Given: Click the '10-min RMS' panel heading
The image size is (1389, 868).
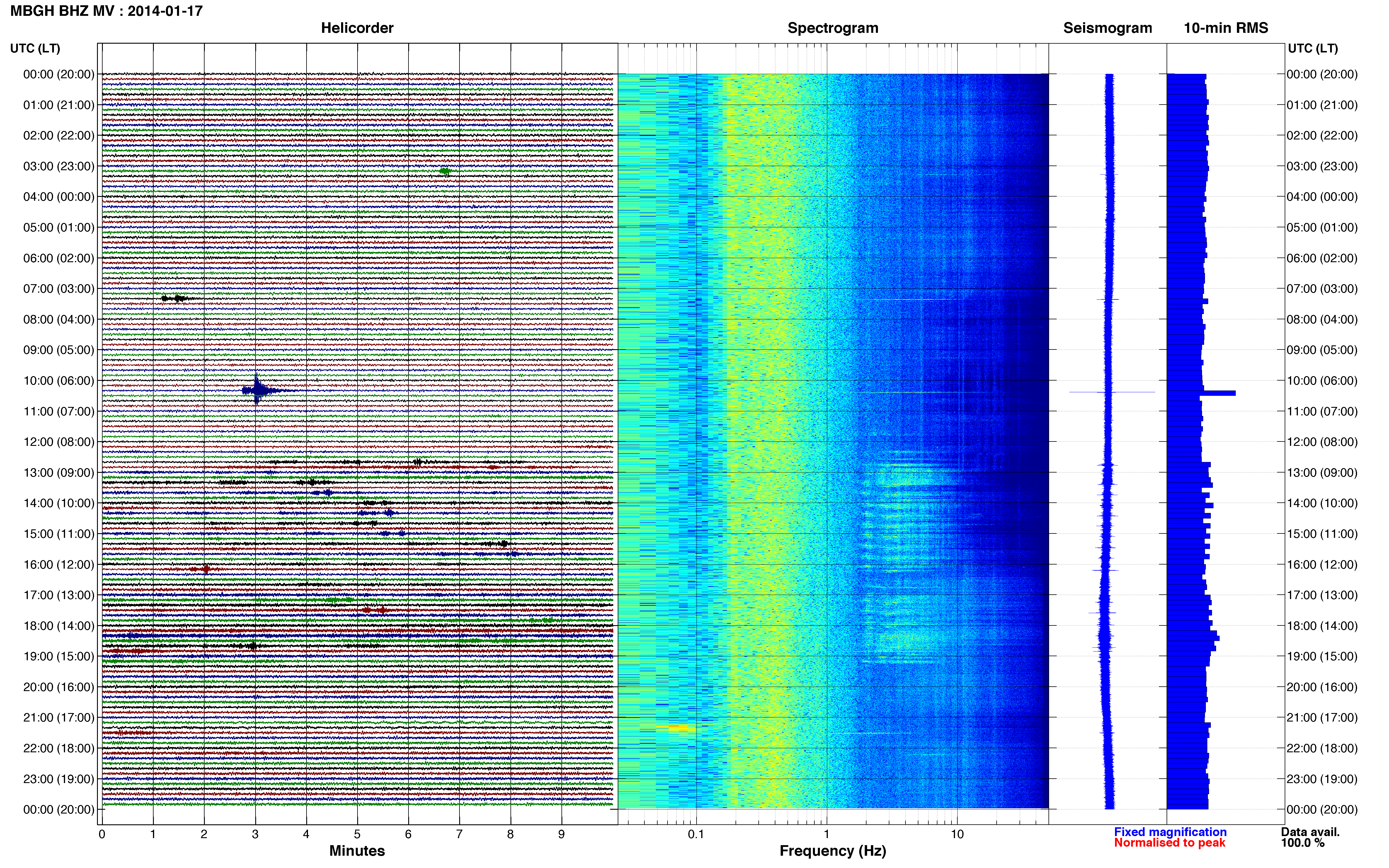Looking at the screenshot, I should pos(1226,28).
